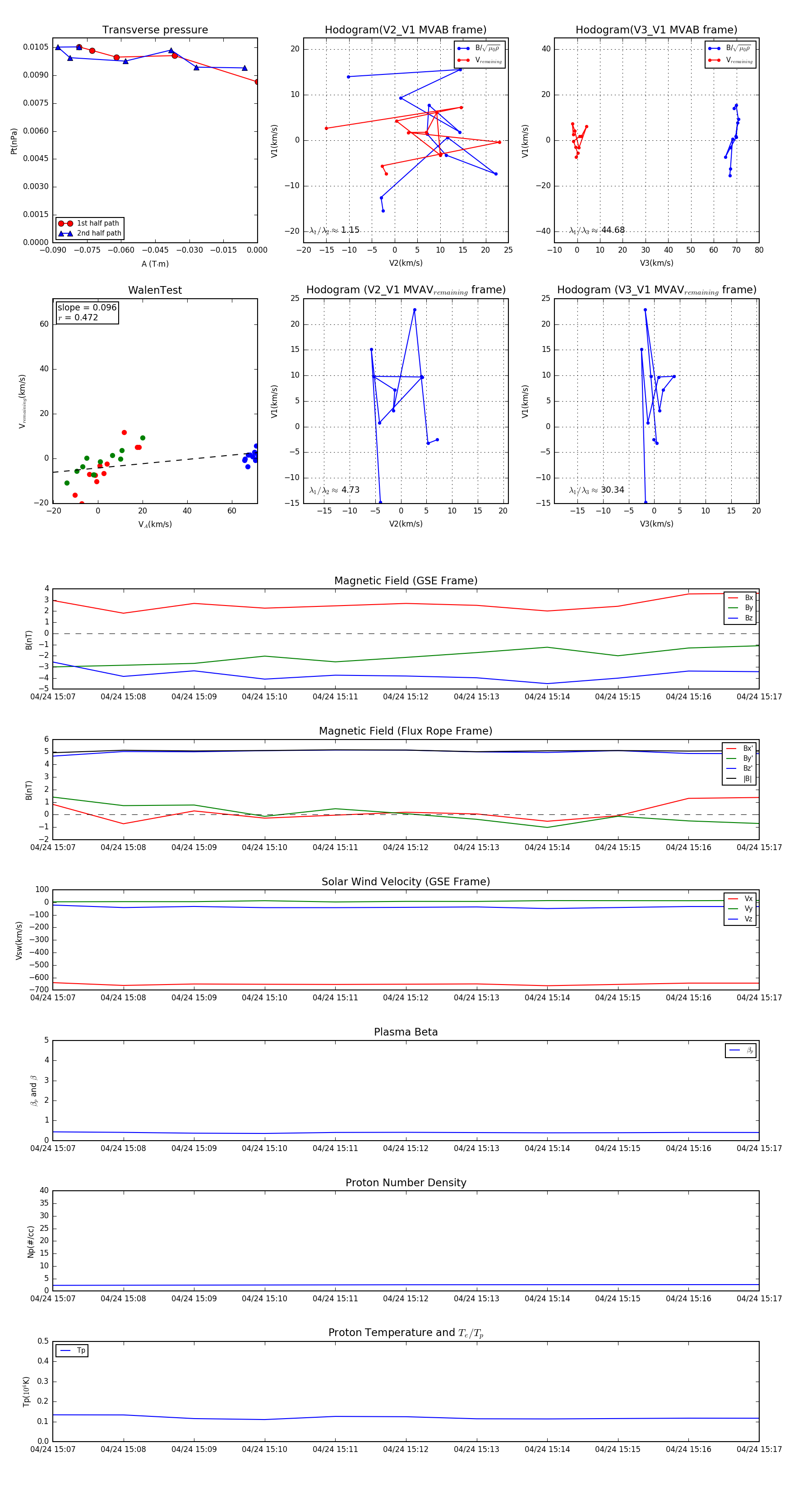
Task: Click the 'Tp' legend entry in Proton Temperature
Action: (x=72, y=1351)
